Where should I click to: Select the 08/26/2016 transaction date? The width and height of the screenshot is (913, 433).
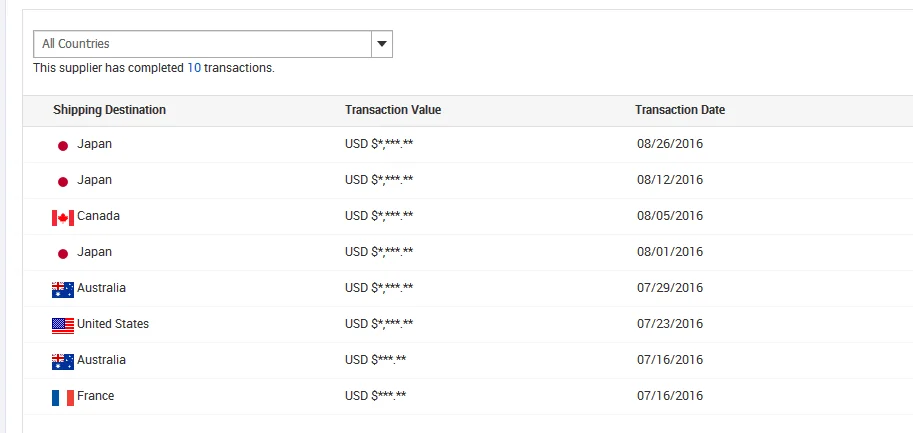[670, 144]
